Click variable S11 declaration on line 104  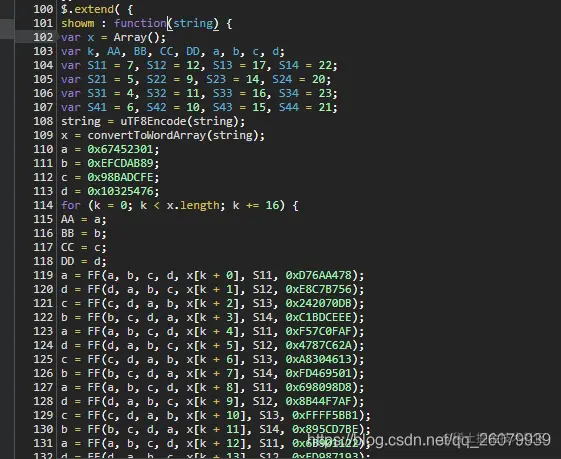tap(97, 65)
